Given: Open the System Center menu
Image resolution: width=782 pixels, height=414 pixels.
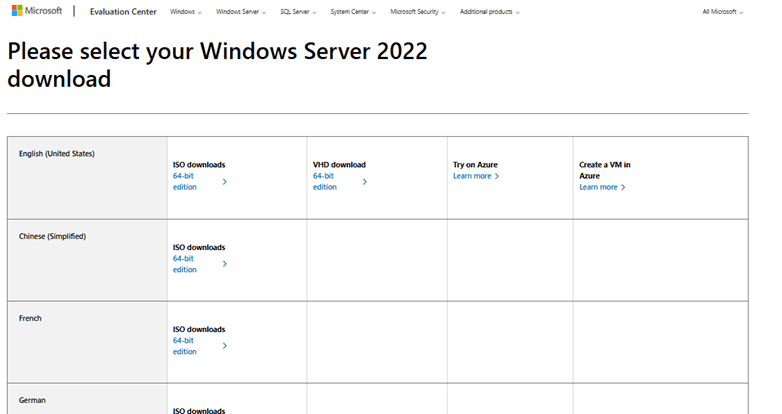Looking at the screenshot, I should click(x=354, y=12).
